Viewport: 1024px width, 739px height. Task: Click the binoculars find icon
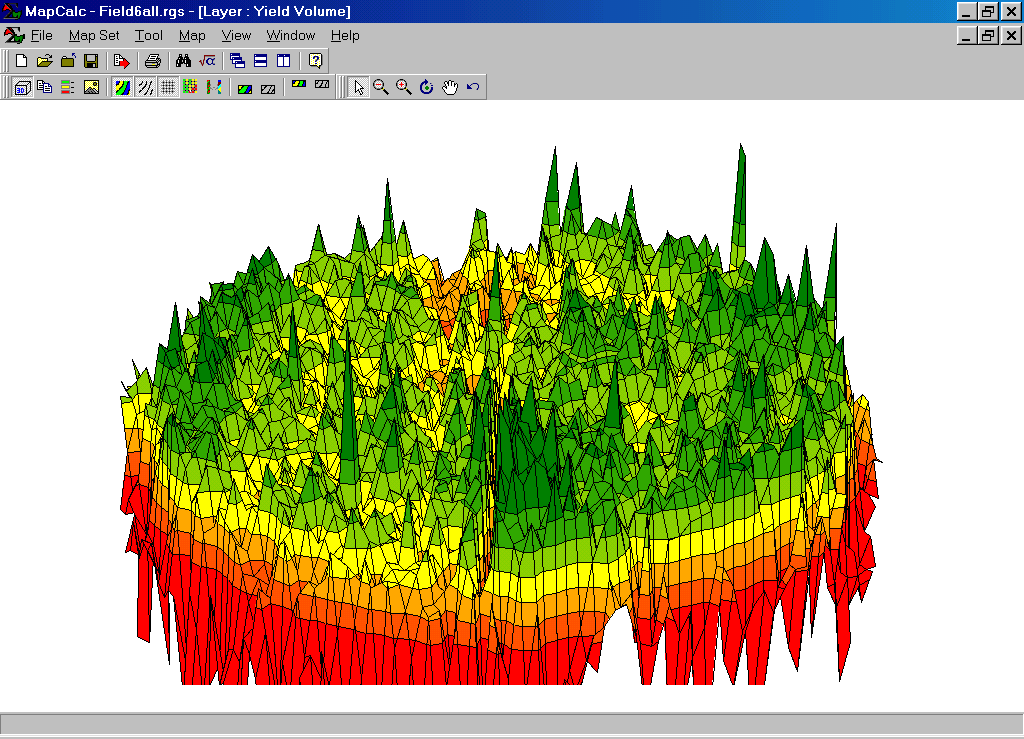(x=183, y=61)
